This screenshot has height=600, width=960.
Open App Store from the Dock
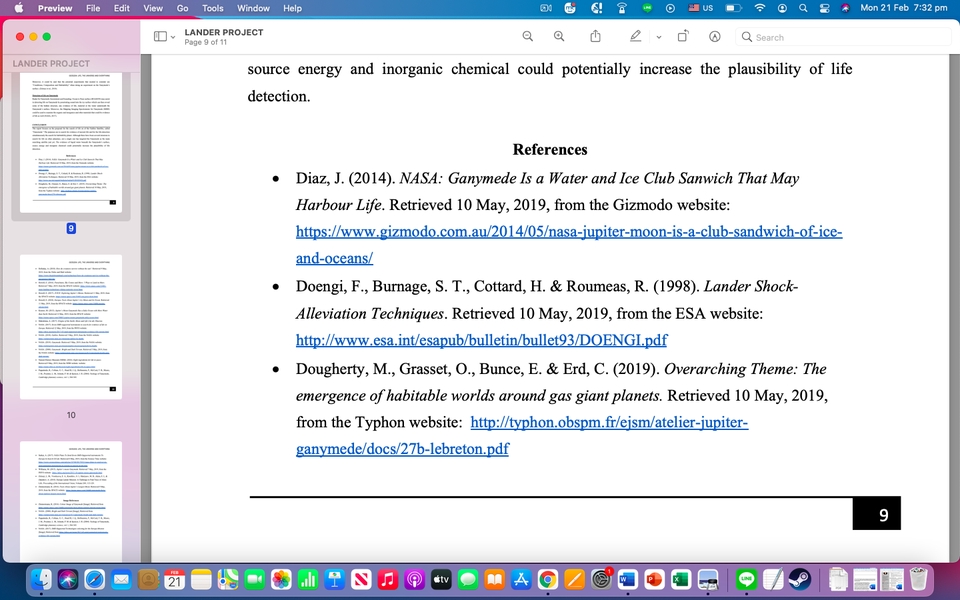521,579
